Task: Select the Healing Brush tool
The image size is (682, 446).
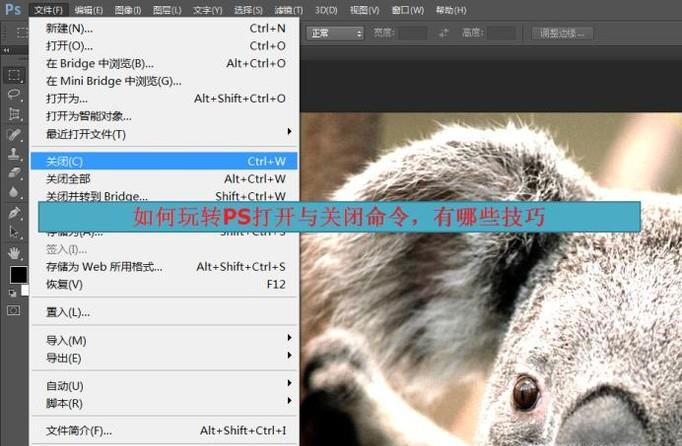Action: pyautogui.click(x=14, y=134)
